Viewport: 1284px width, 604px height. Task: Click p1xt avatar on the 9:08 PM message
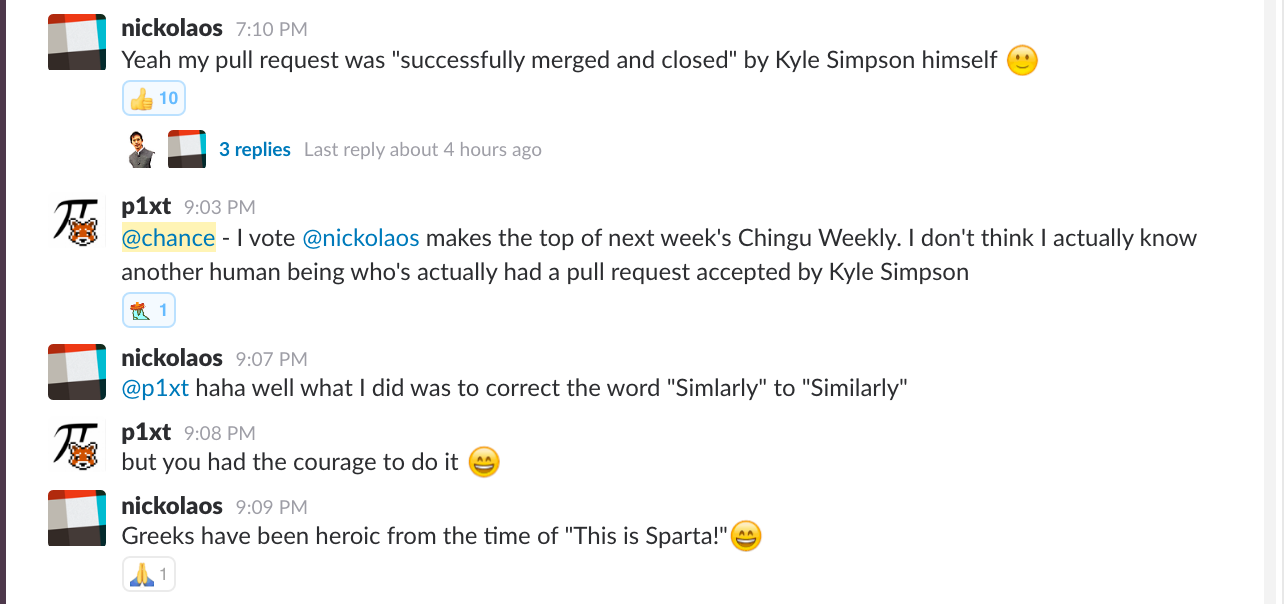pyautogui.click(x=77, y=445)
